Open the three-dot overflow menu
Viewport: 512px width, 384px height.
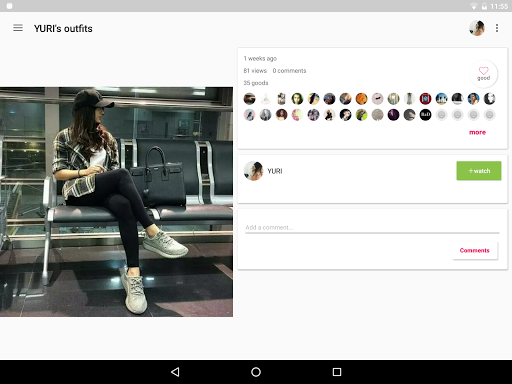click(x=497, y=28)
